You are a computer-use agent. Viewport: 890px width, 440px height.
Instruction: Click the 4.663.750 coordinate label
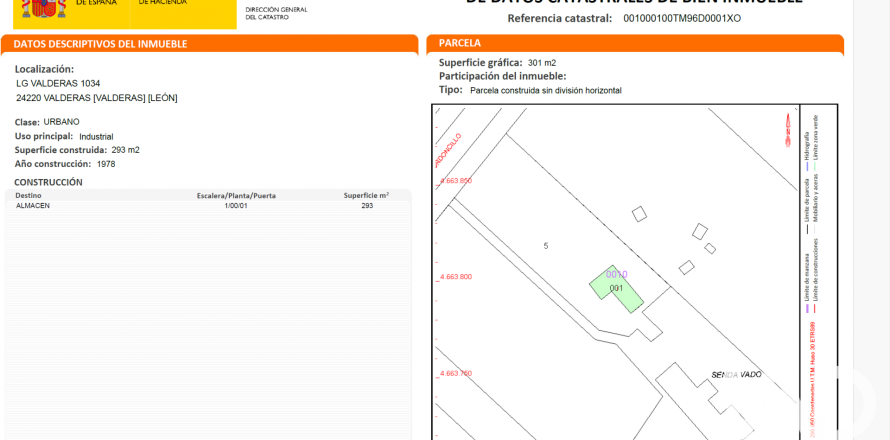tap(455, 374)
